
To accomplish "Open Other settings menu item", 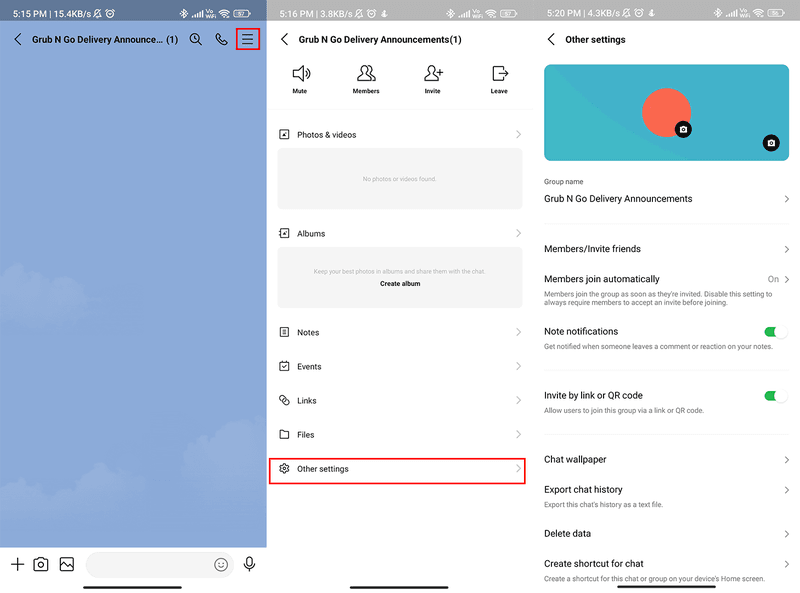I will [398, 469].
